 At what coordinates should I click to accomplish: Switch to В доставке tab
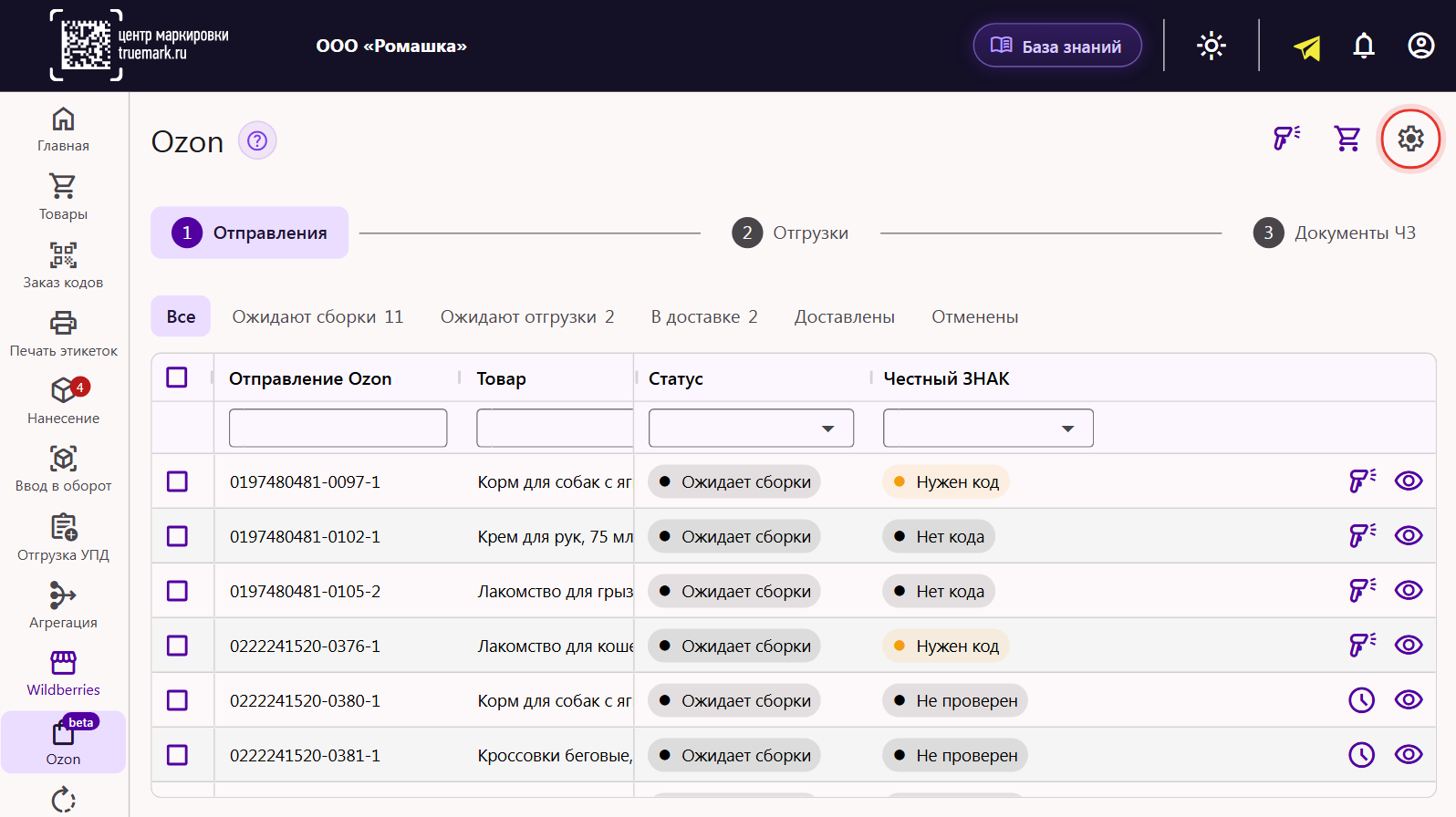pyautogui.click(x=704, y=316)
